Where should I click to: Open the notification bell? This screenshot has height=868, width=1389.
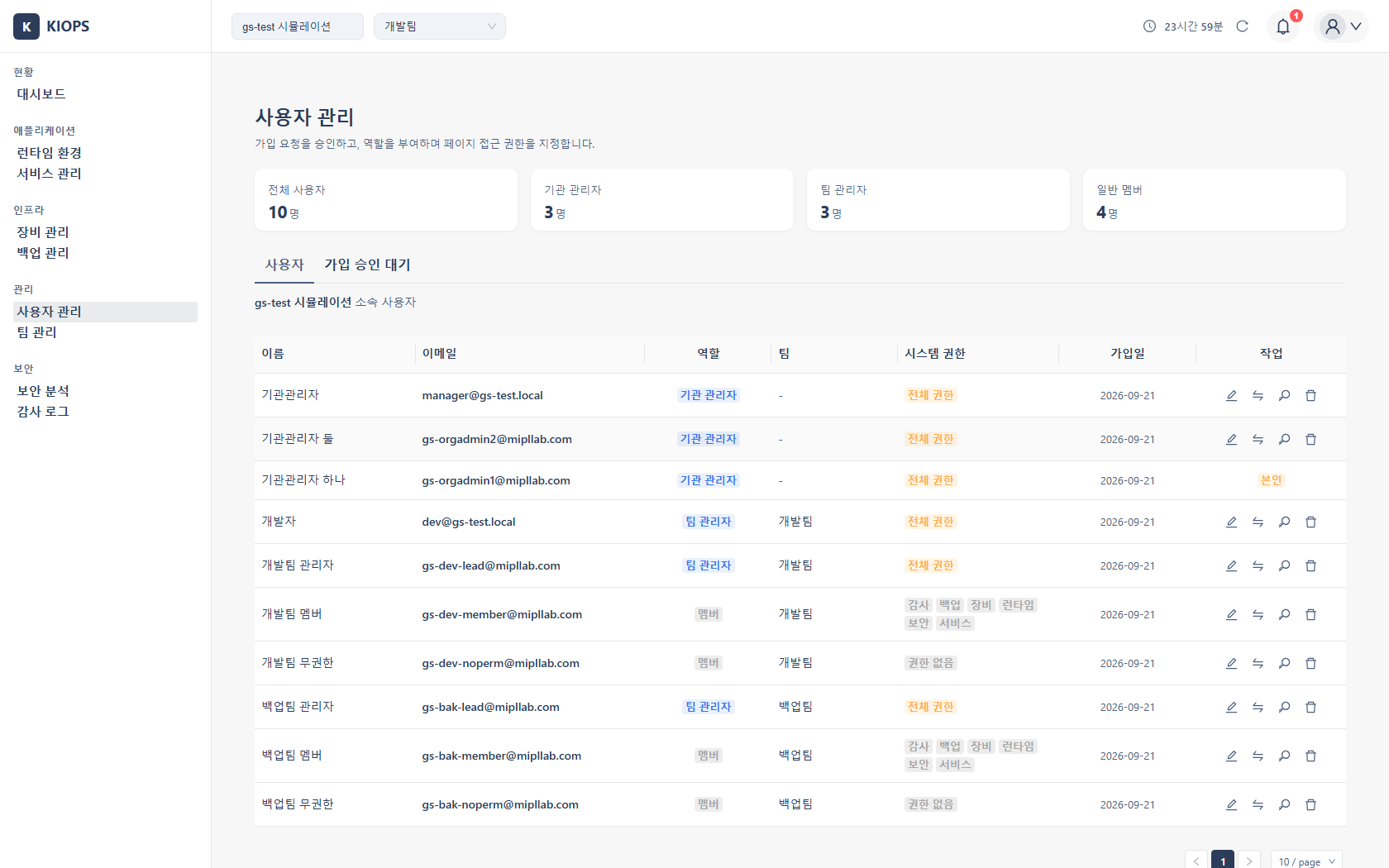click(1283, 26)
